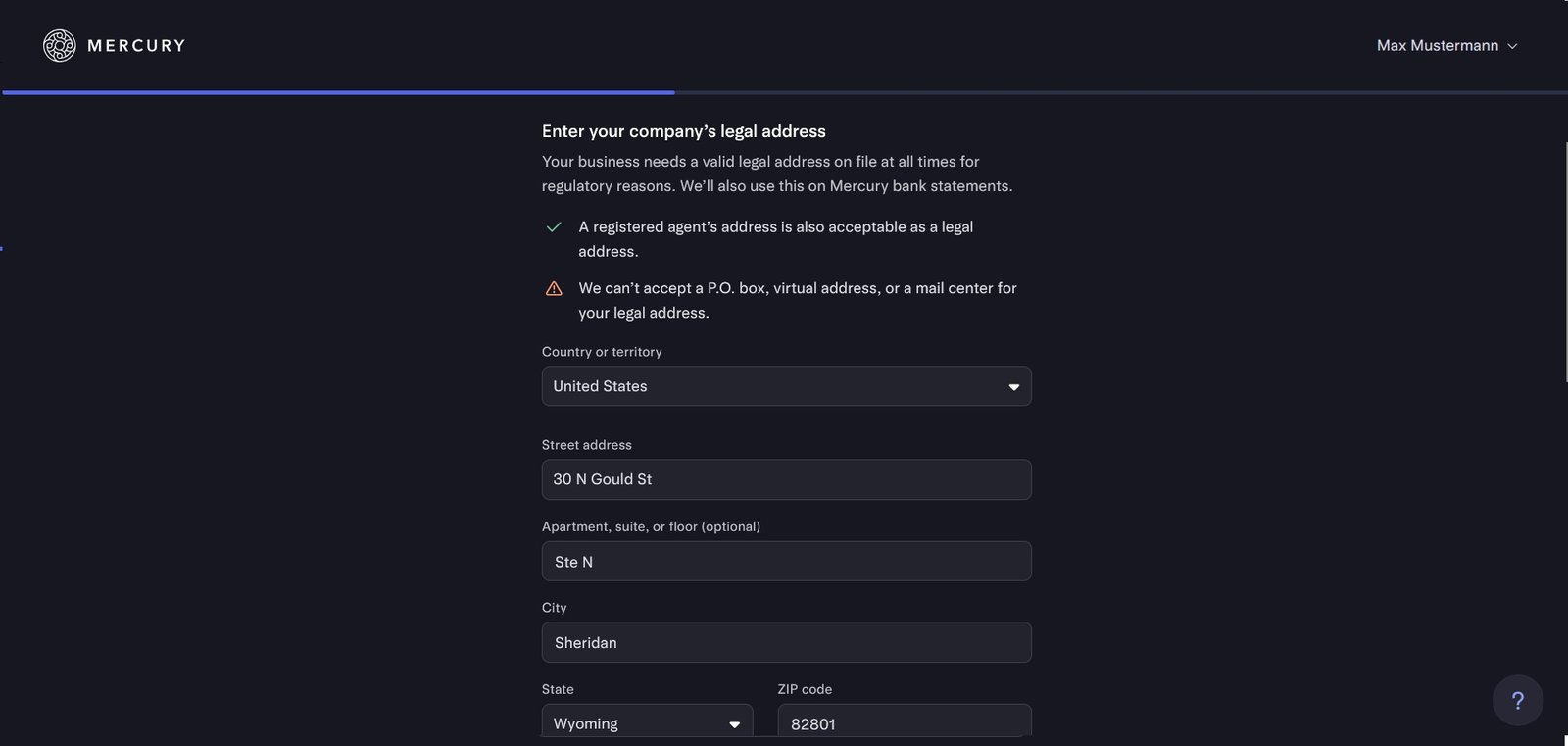Click the green checkmark icon
1568x746 pixels.
[x=554, y=227]
